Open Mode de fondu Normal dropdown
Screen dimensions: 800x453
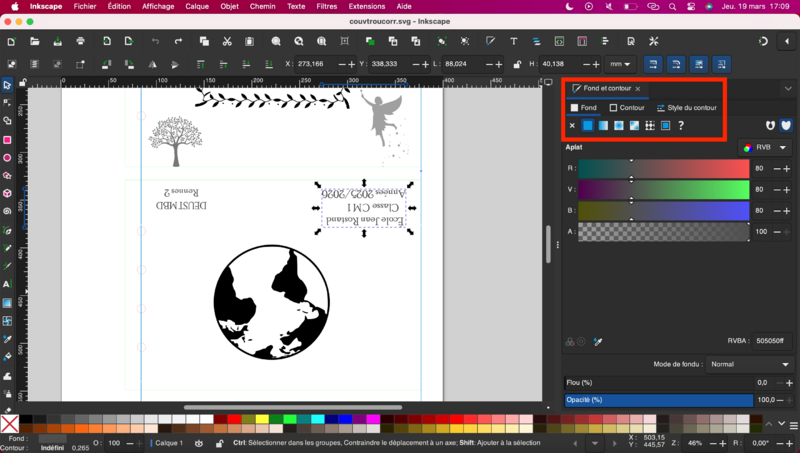pyautogui.click(x=750, y=364)
